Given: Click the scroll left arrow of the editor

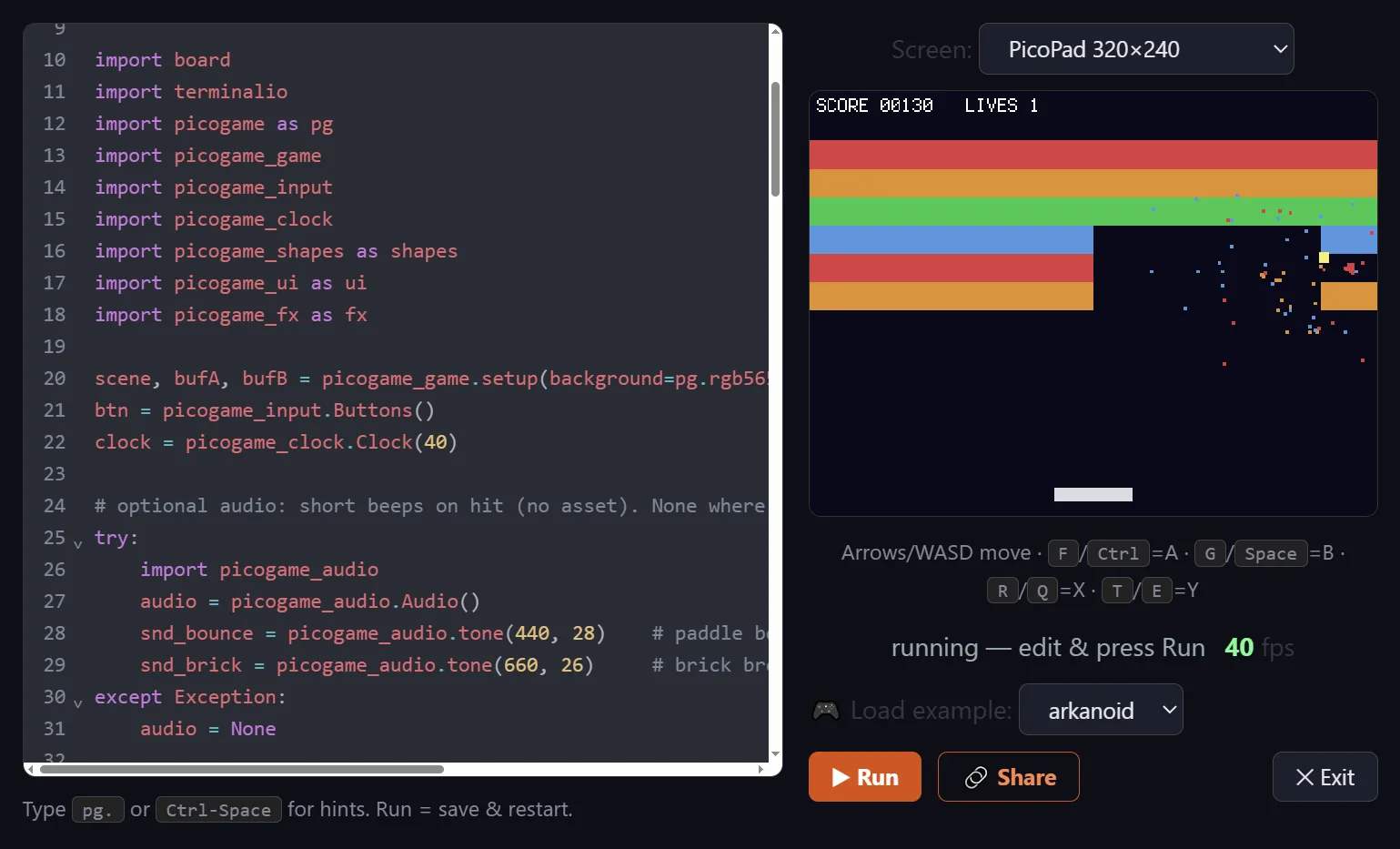Looking at the screenshot, I should click(30, 769).
